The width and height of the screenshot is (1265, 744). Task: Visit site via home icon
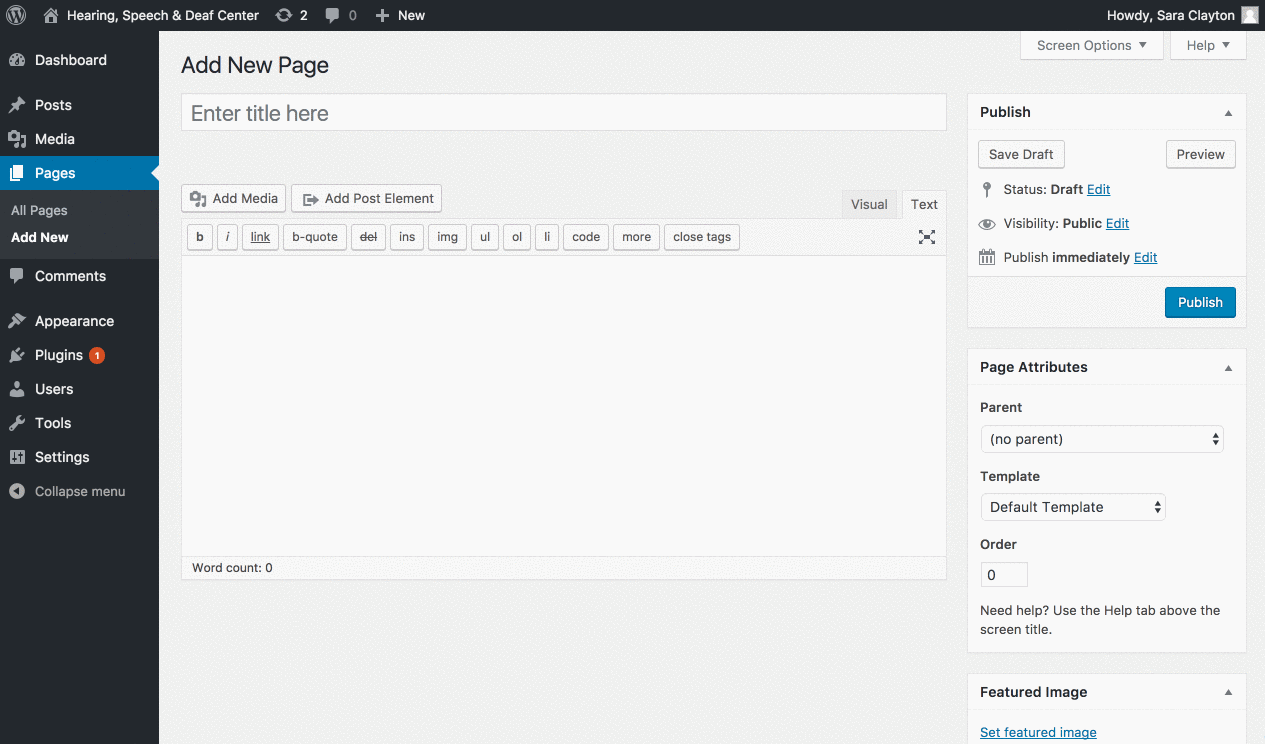(x=51, y=15)
